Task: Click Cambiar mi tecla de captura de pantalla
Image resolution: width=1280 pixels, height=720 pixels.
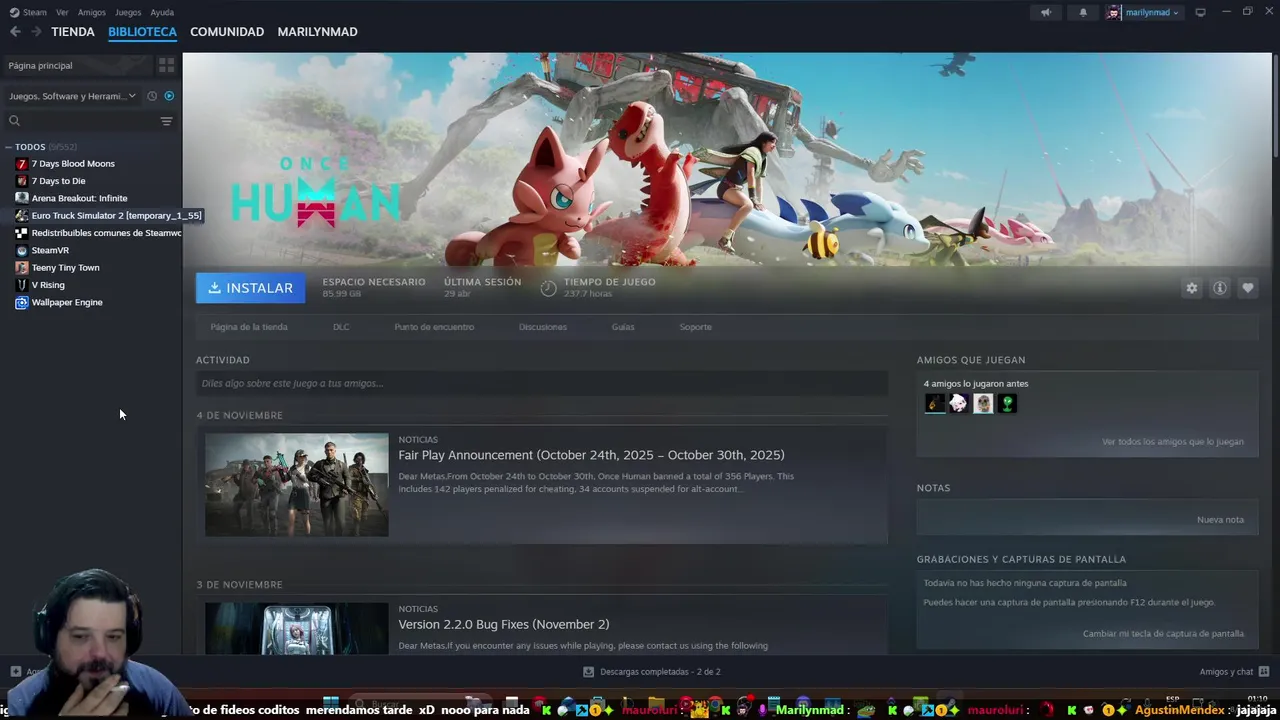Action: [1163, 634]
